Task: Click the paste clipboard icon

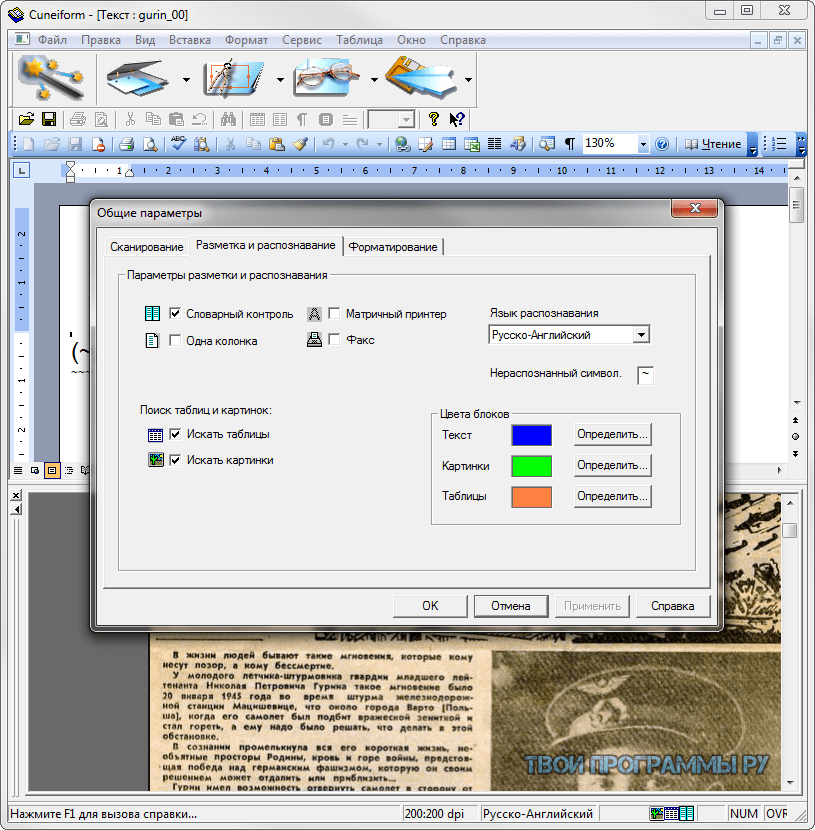Action: point(276,144)
